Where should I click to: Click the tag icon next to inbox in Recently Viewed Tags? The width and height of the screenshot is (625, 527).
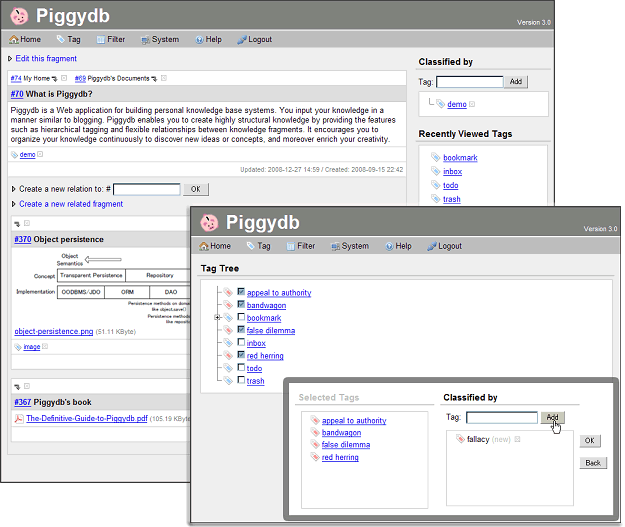[x=436, y=171]
